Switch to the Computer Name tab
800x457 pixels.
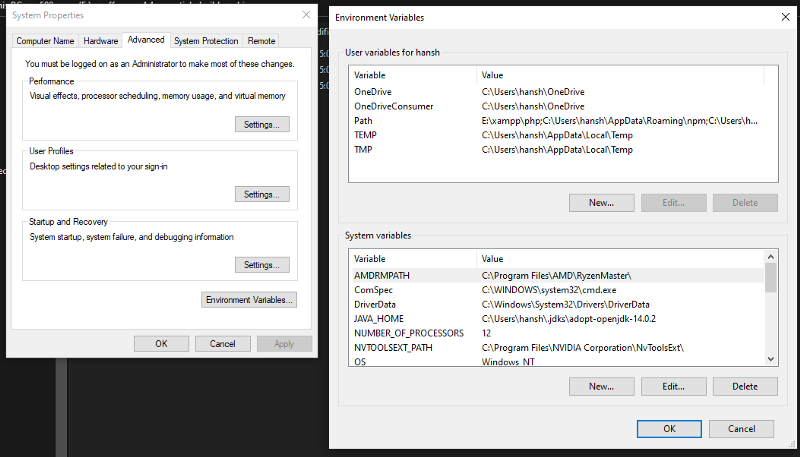[x=45, y=41]
